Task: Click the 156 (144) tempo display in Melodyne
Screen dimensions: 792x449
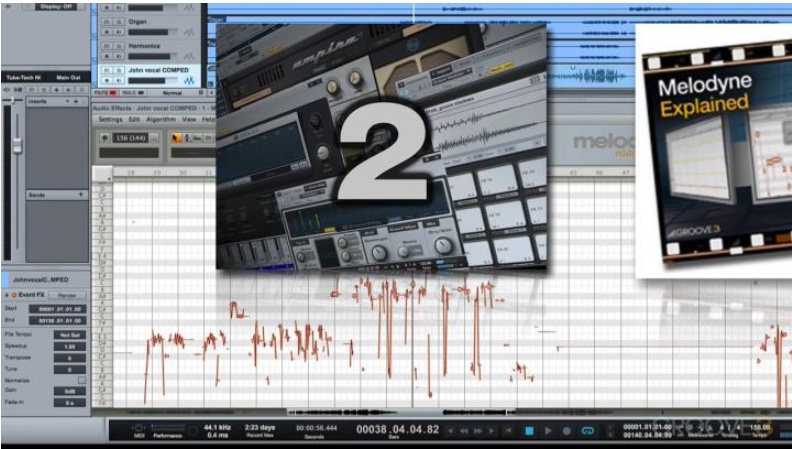Action: [130, 138]
